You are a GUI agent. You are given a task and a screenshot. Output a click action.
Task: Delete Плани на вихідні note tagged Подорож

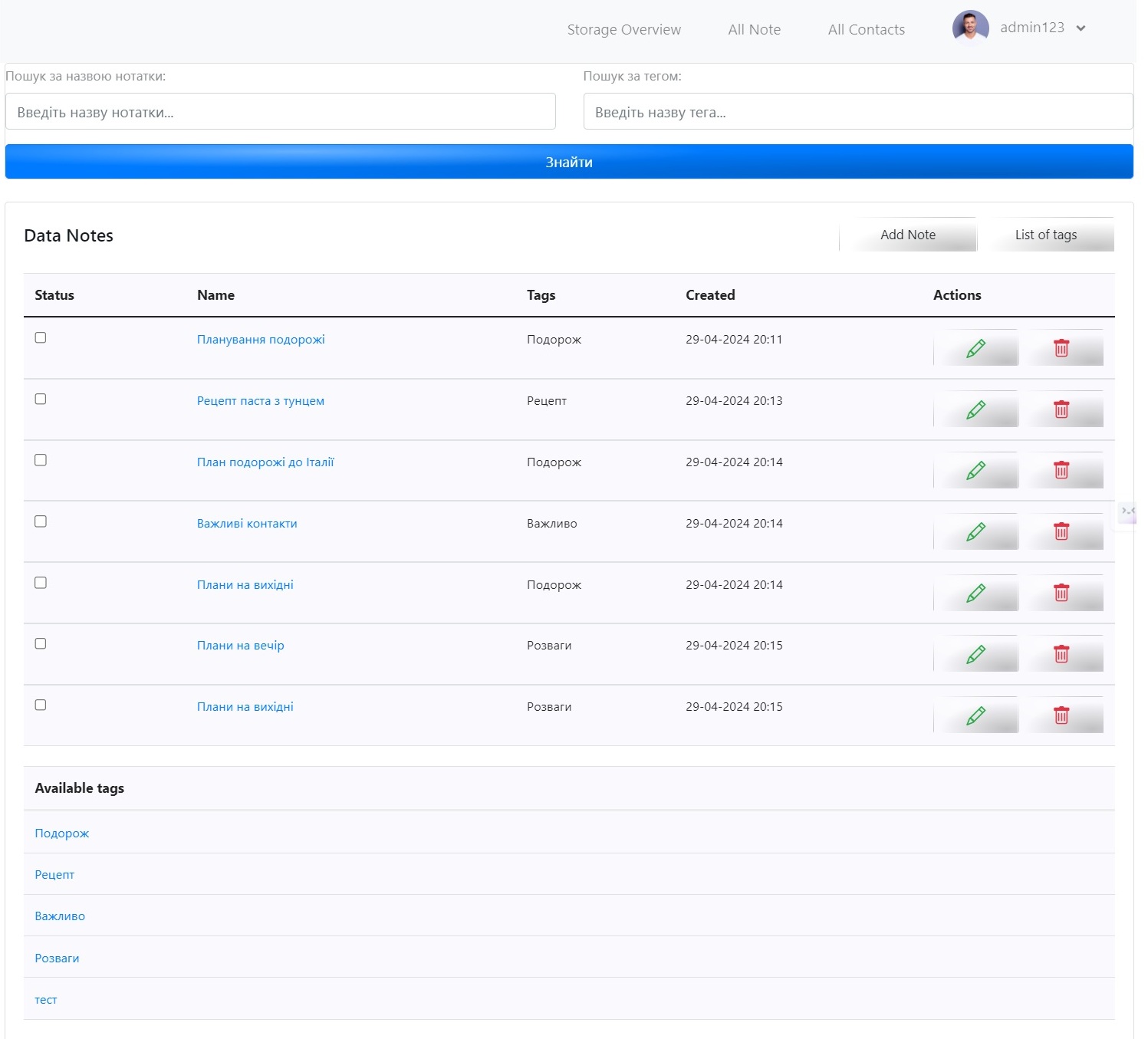pos(1061,593)
